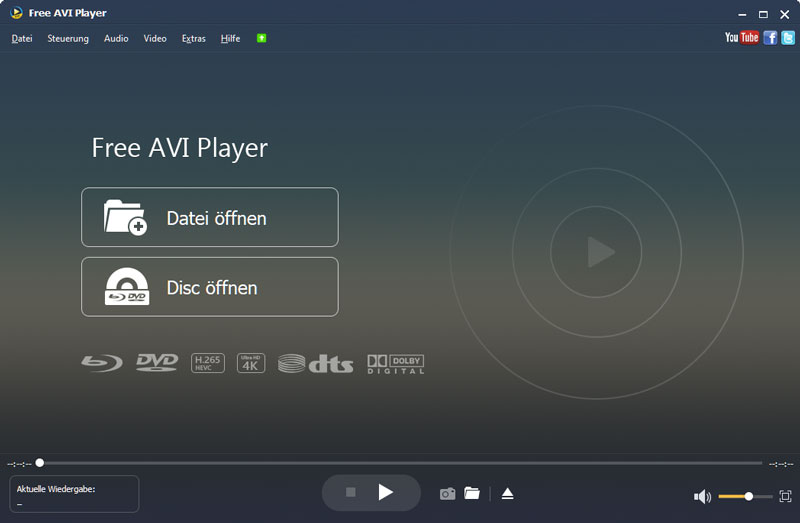The height and width of the screenshot is (523, 800).
Task: Toggle fullscreen mode icon
Action: 785,496
